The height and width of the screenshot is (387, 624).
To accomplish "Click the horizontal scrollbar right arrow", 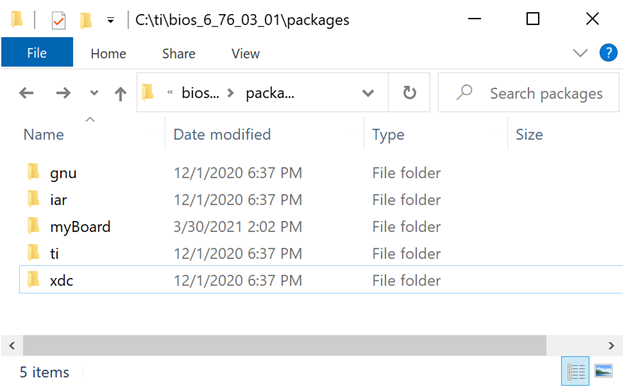I will pyautogui.click(x=611, y=345).
